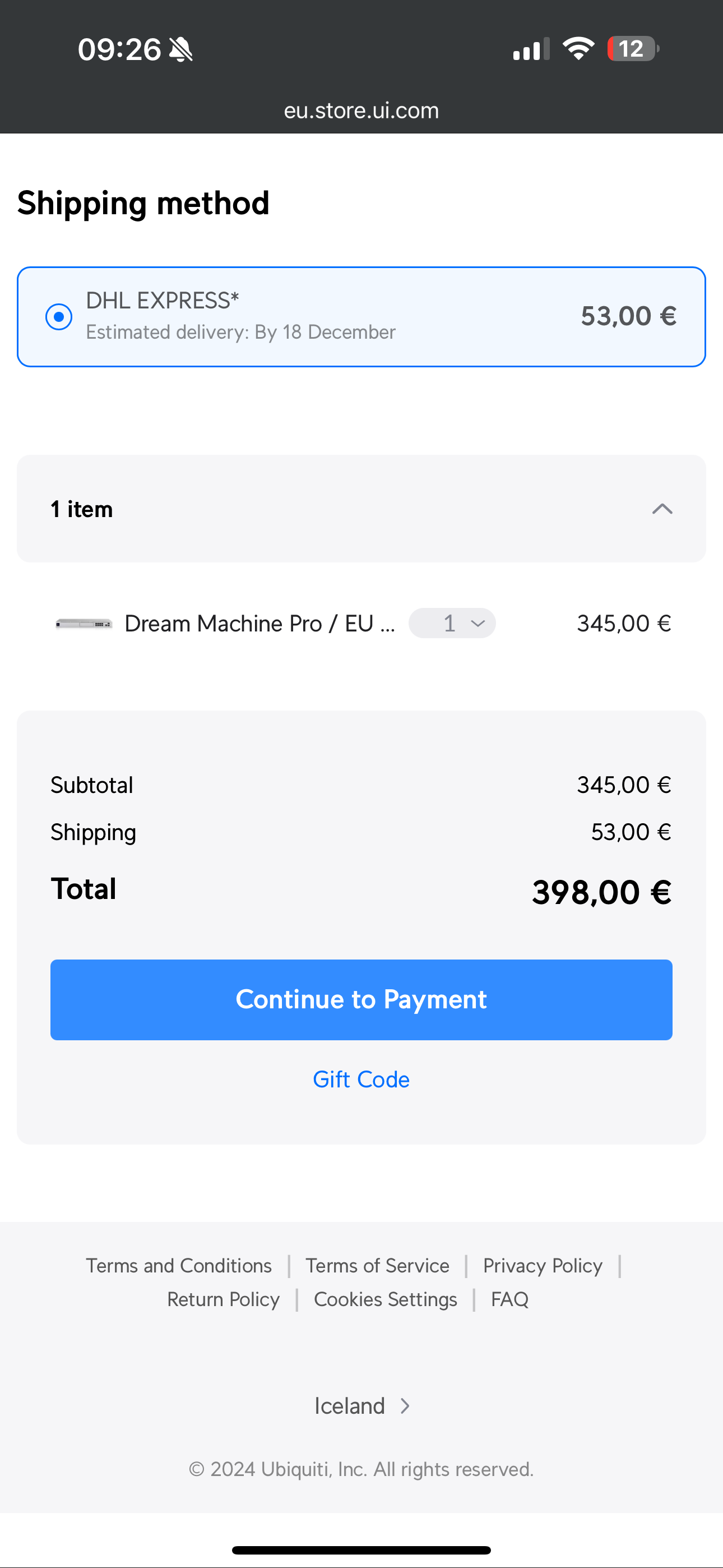Open the Return Policy link

pos(224,1299)
